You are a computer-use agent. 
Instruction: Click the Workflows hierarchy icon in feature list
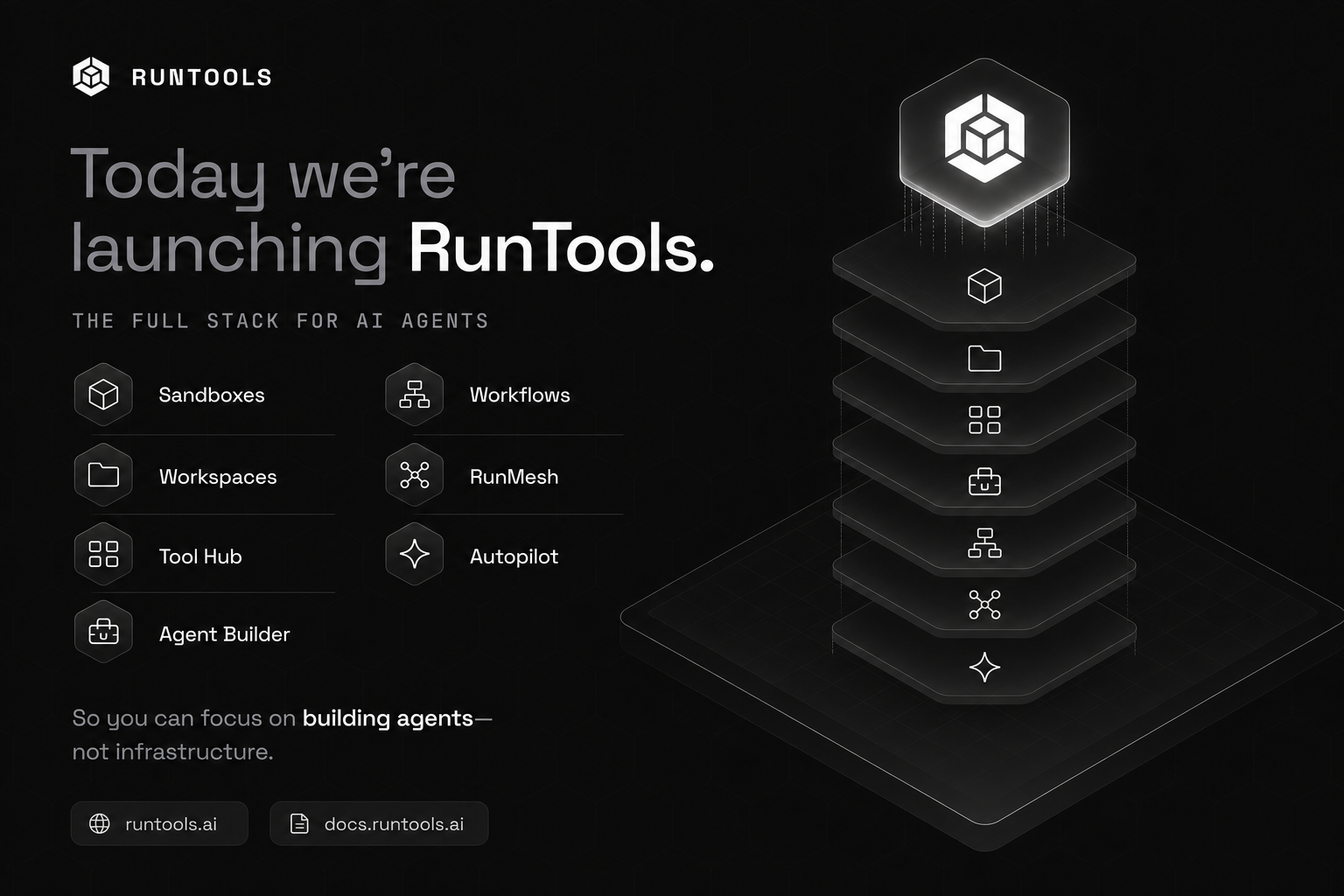click(x=415, y=395)
